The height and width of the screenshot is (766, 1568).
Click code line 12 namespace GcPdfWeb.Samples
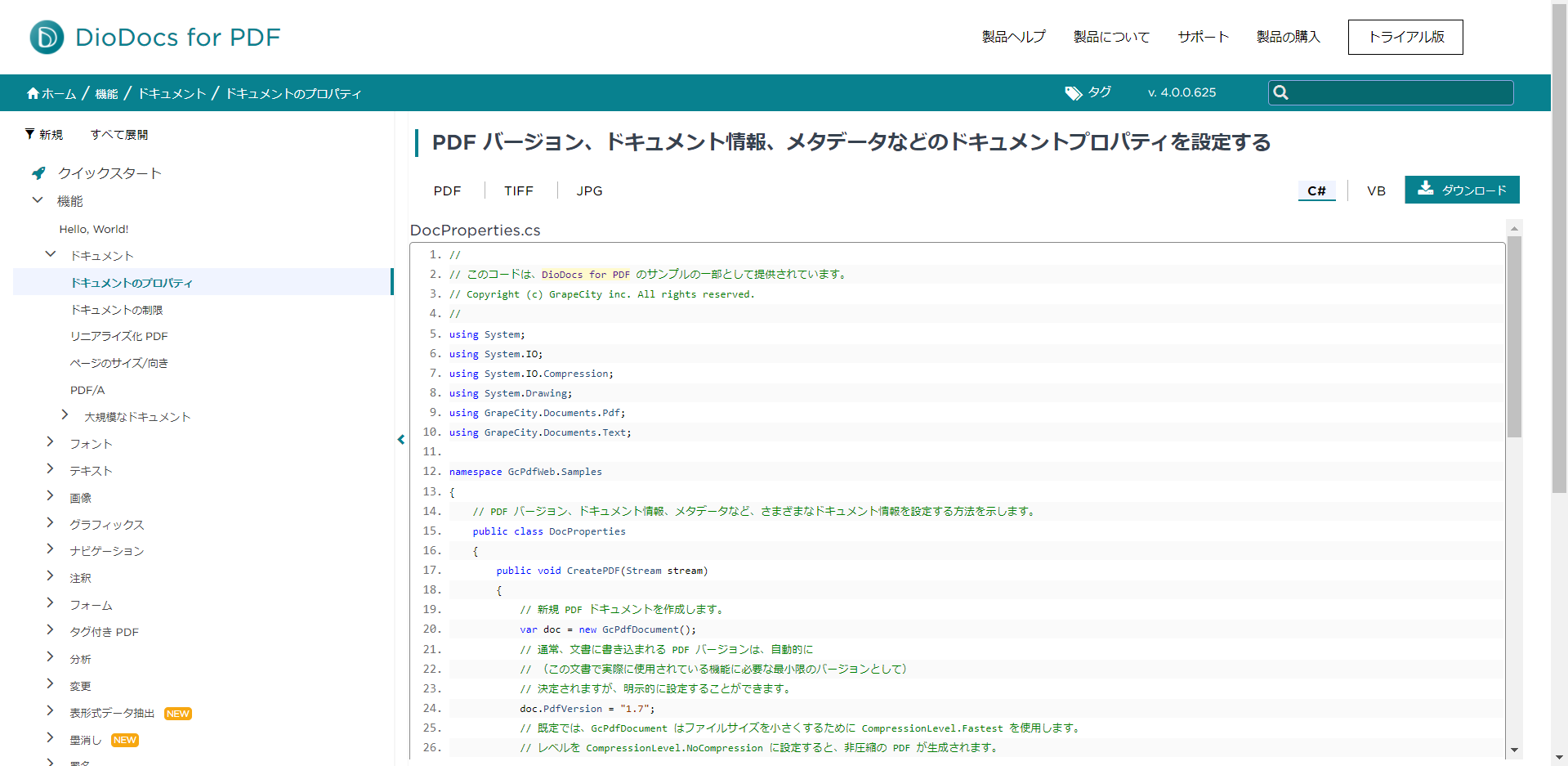coord(525,472)
